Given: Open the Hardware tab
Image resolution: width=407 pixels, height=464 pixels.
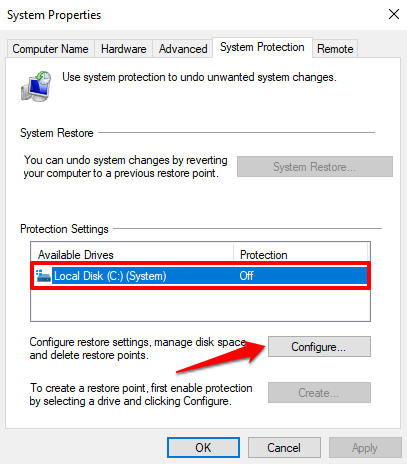Looking at the screenshot, I should 123,49.
